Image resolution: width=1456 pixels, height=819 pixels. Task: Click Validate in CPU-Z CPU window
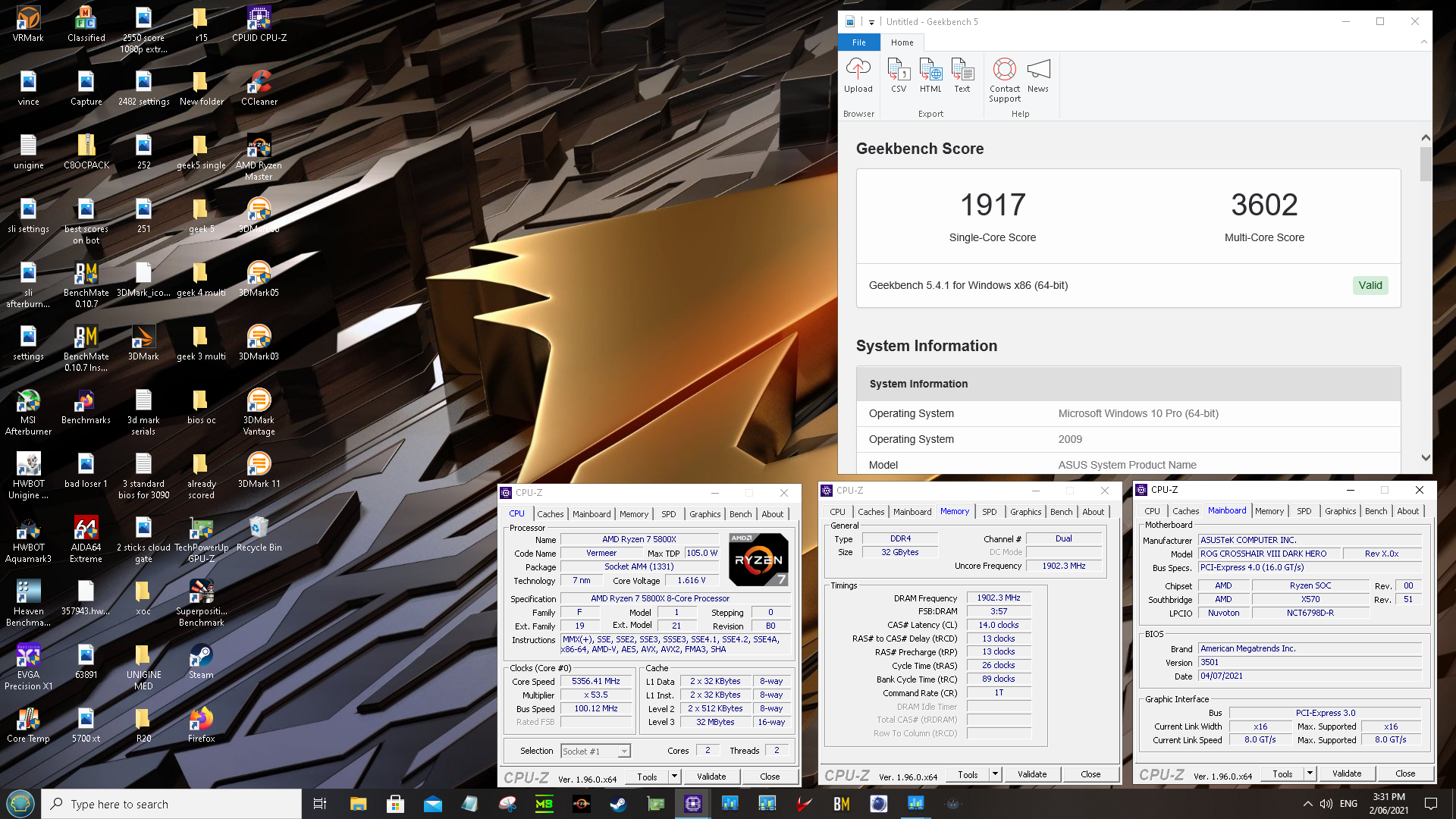tap(711, 777)
